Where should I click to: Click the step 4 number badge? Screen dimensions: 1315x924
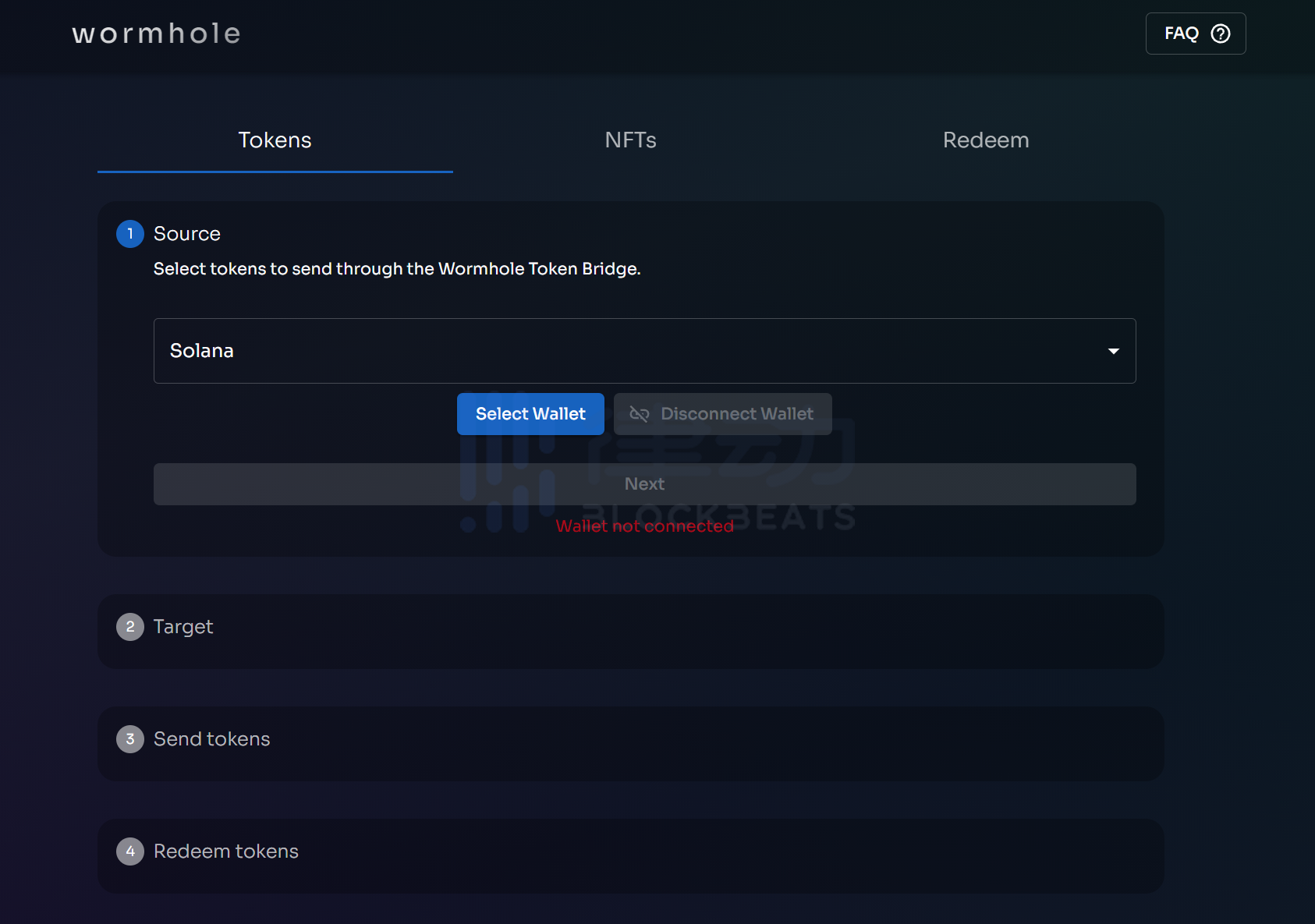[130, 851]
